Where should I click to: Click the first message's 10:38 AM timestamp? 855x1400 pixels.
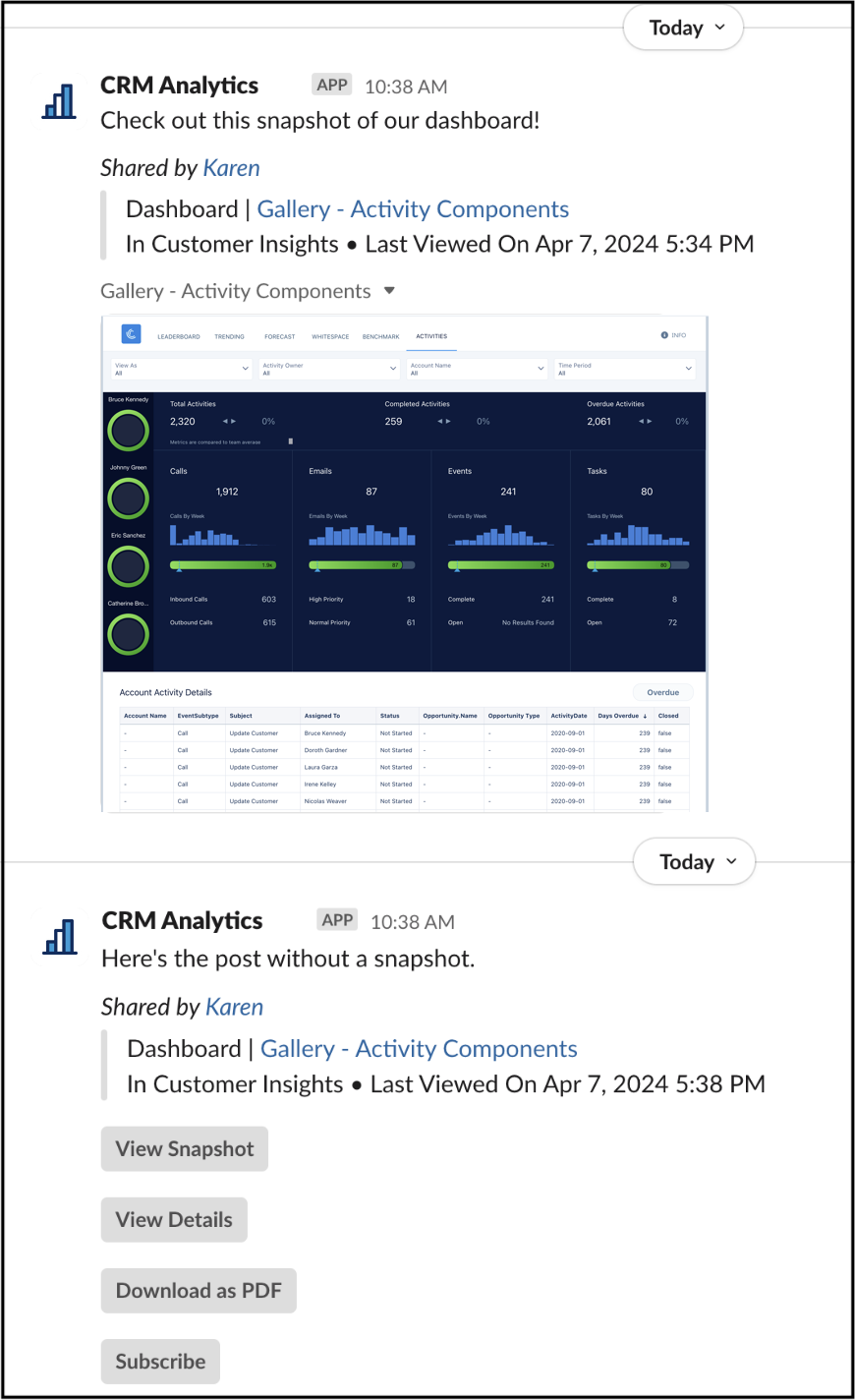[406, 87]
